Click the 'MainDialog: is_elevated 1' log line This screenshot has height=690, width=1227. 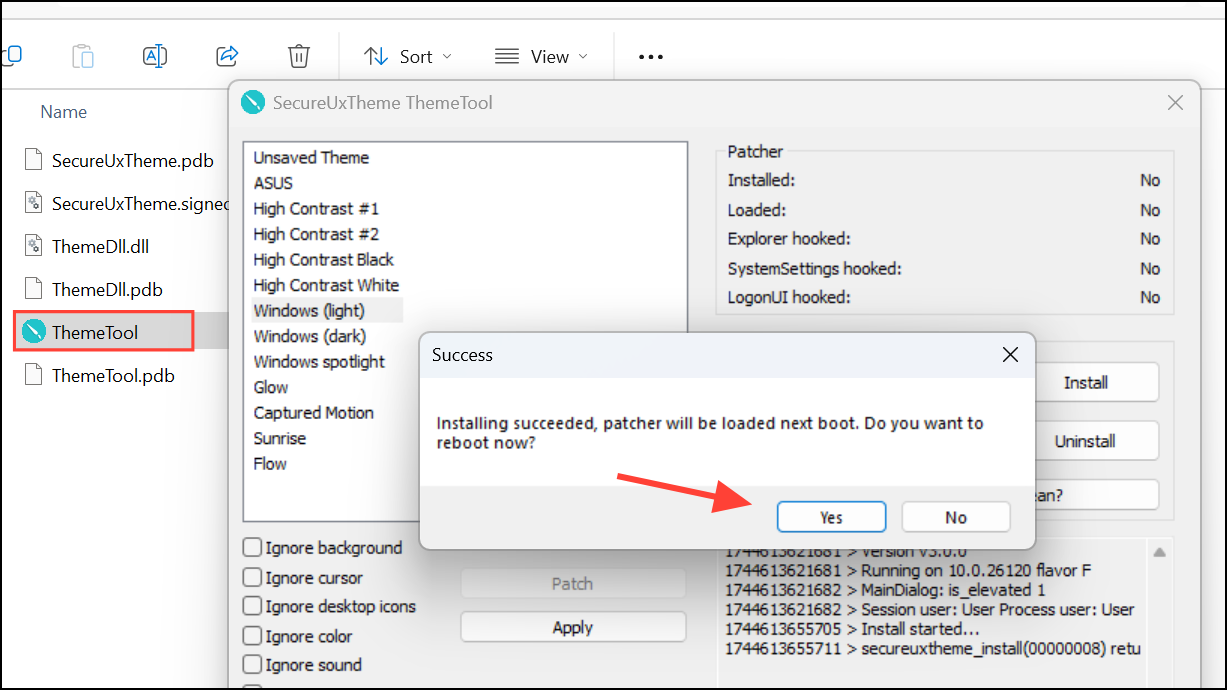coord(885,590)
